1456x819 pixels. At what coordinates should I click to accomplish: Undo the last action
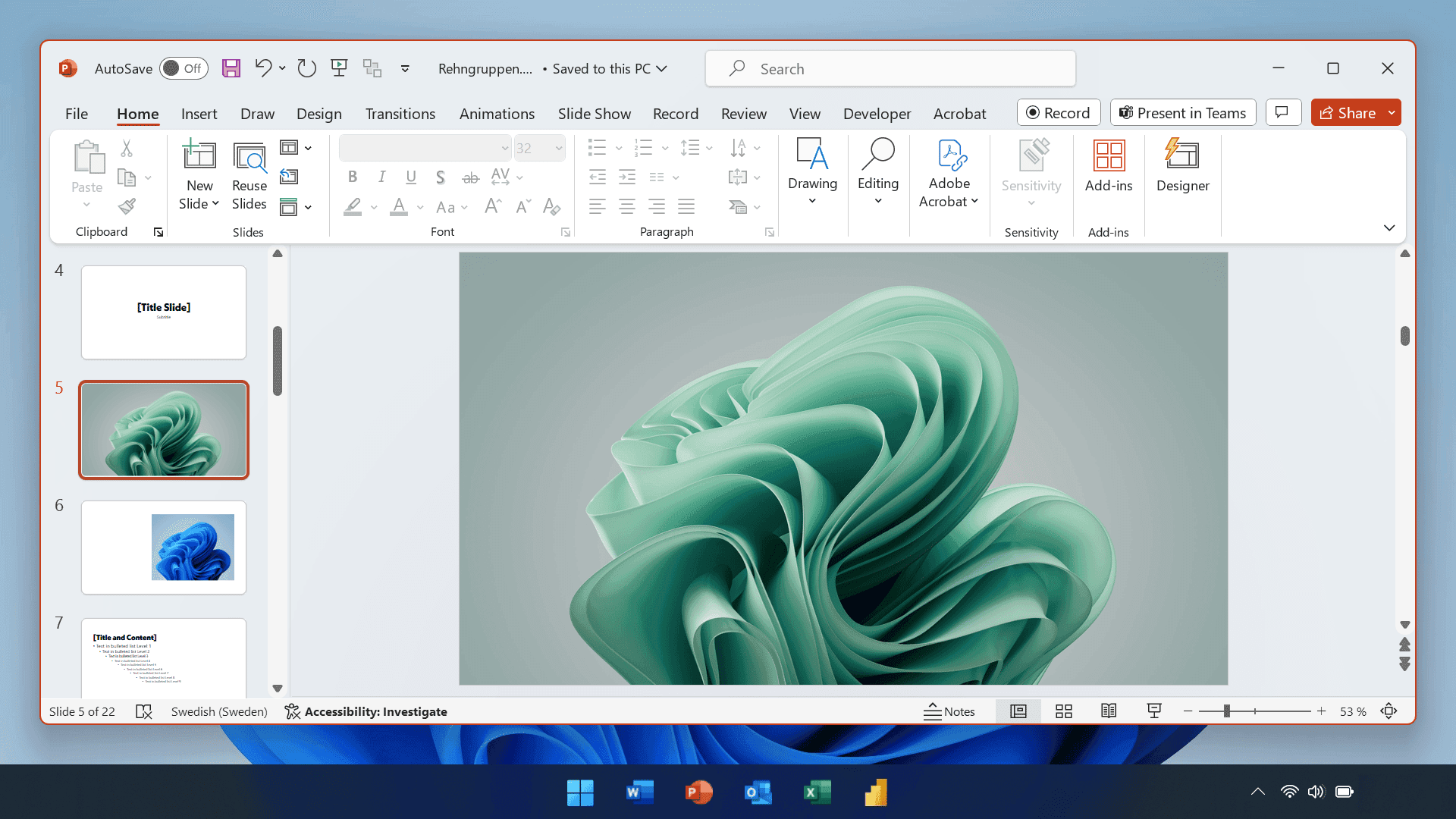(x=262, y=68)
